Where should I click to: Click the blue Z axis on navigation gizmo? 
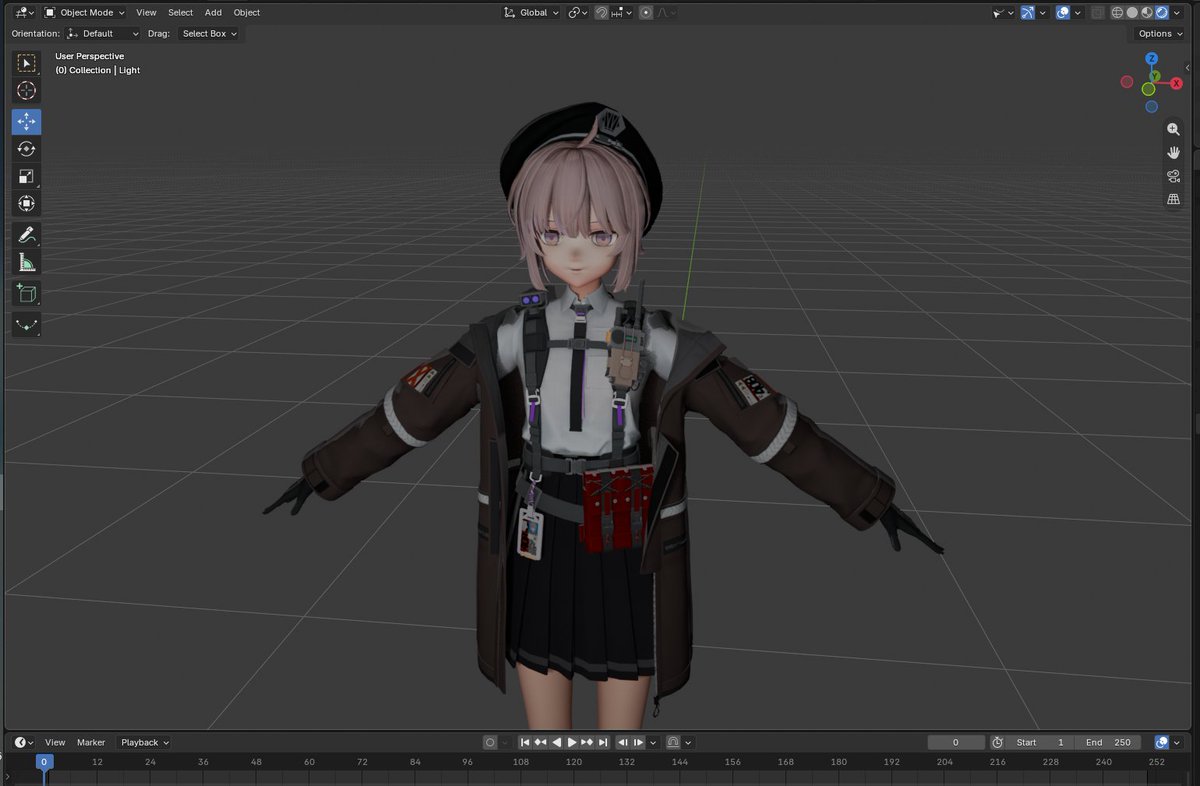[1152, 60]
